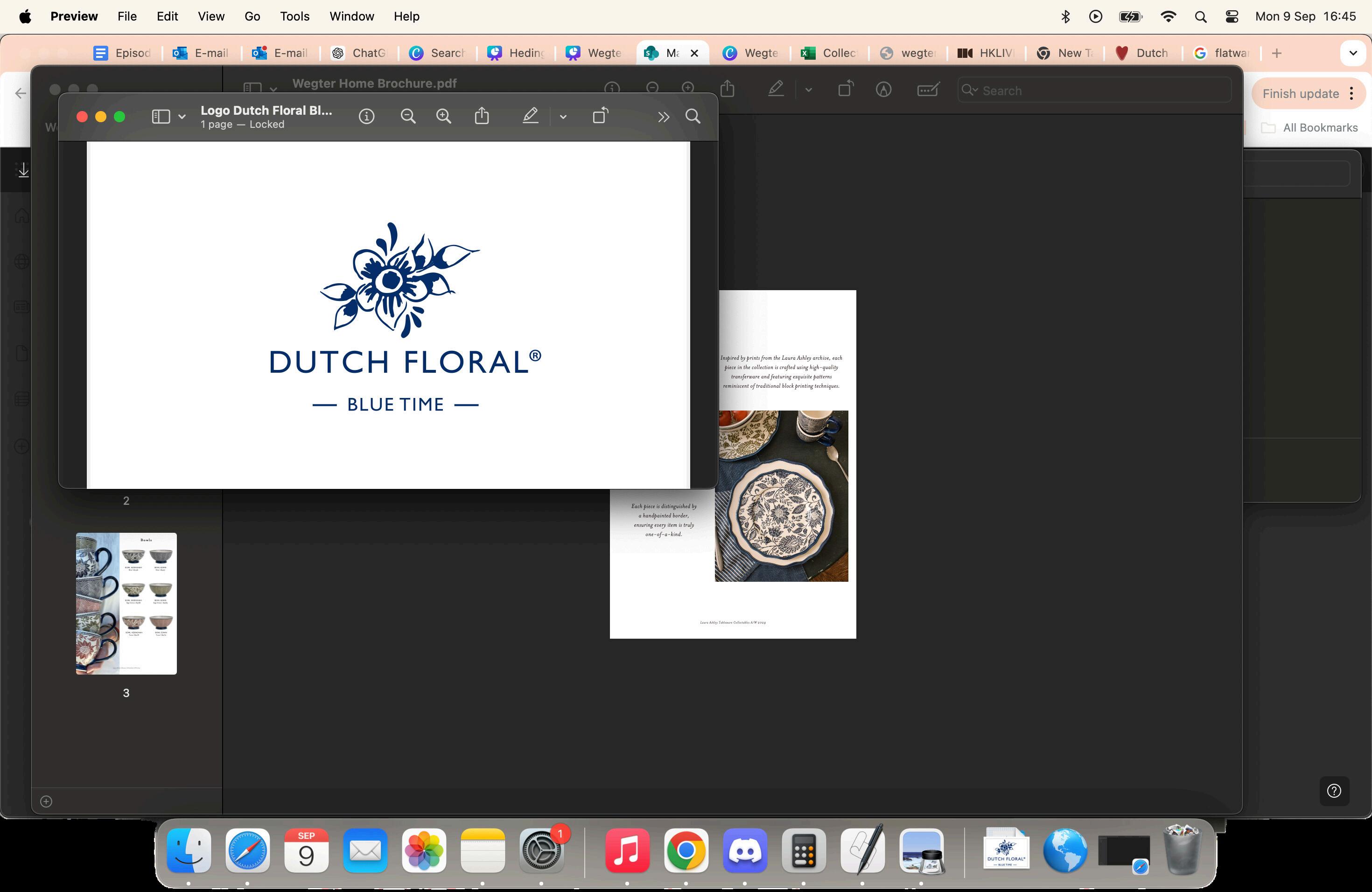Zoom in on the Dutch Floral logo
This screenshot has width=1372, height=892.
[443, 117]
